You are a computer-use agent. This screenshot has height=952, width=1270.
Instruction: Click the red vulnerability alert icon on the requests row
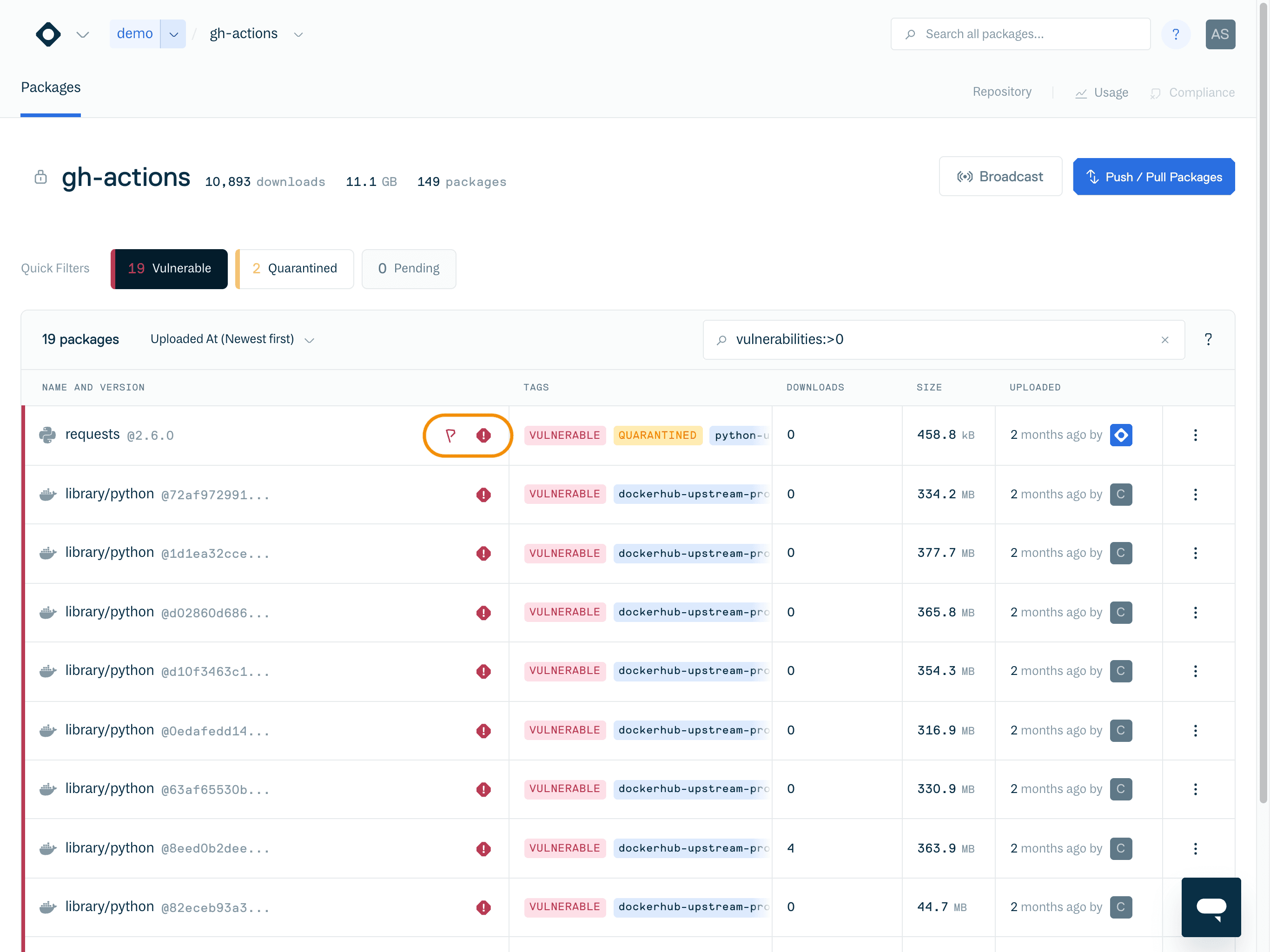(483, 435)
